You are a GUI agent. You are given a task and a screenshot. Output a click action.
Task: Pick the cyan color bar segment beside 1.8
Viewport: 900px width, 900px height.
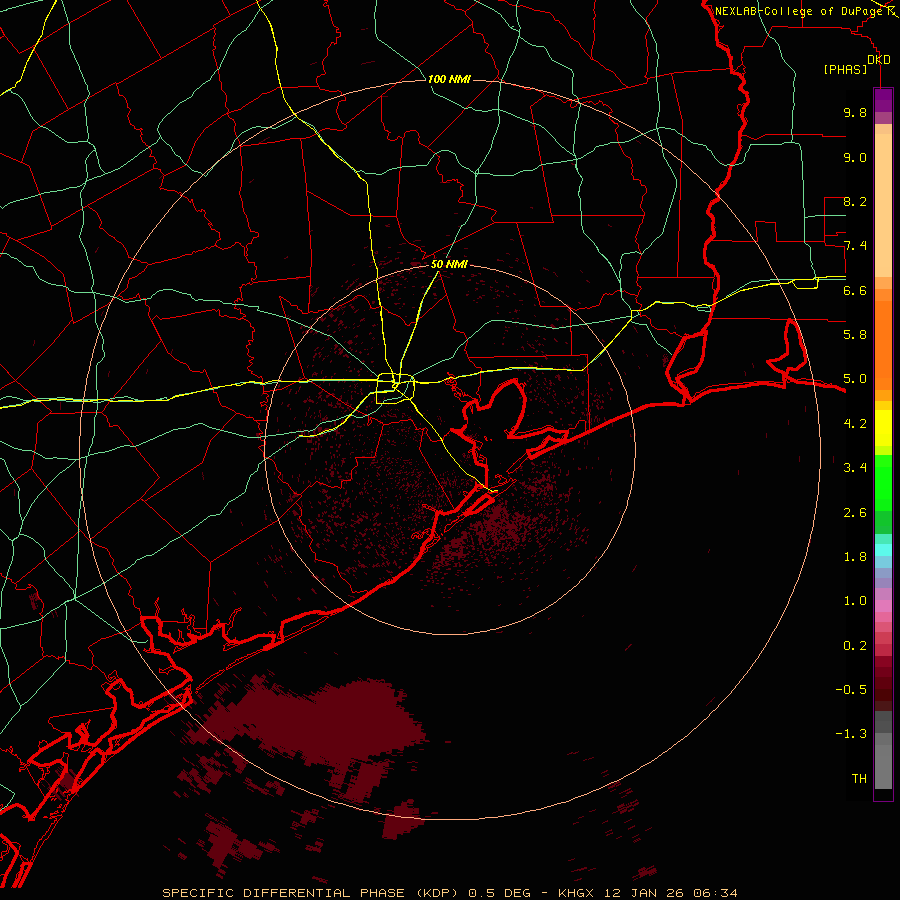[x=883, y=550]
